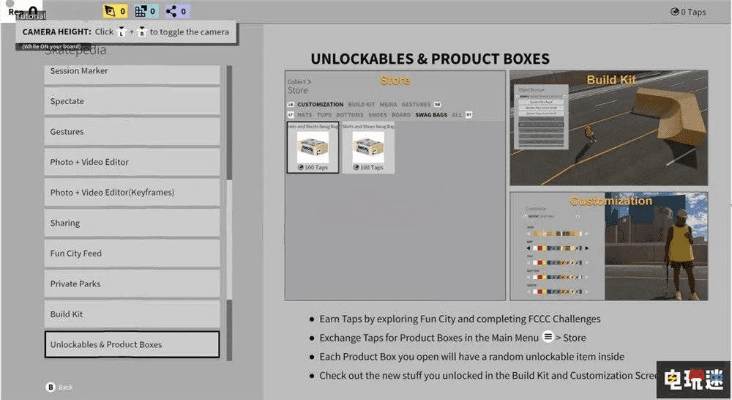Open the Session Marker topic
This screenshot has height=400, width=732.
(132, 71)
